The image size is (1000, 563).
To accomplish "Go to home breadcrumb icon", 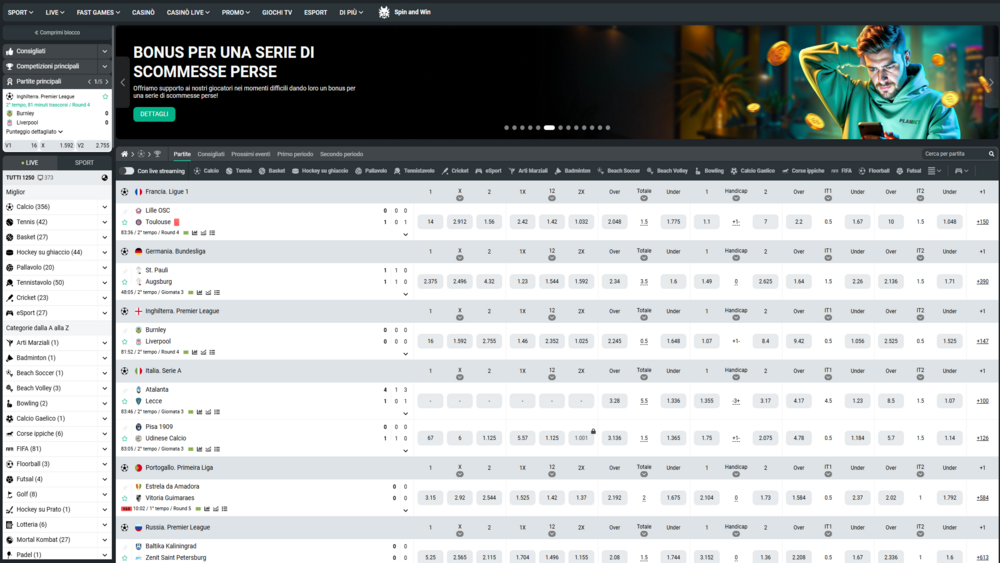I will coord(124,154).
